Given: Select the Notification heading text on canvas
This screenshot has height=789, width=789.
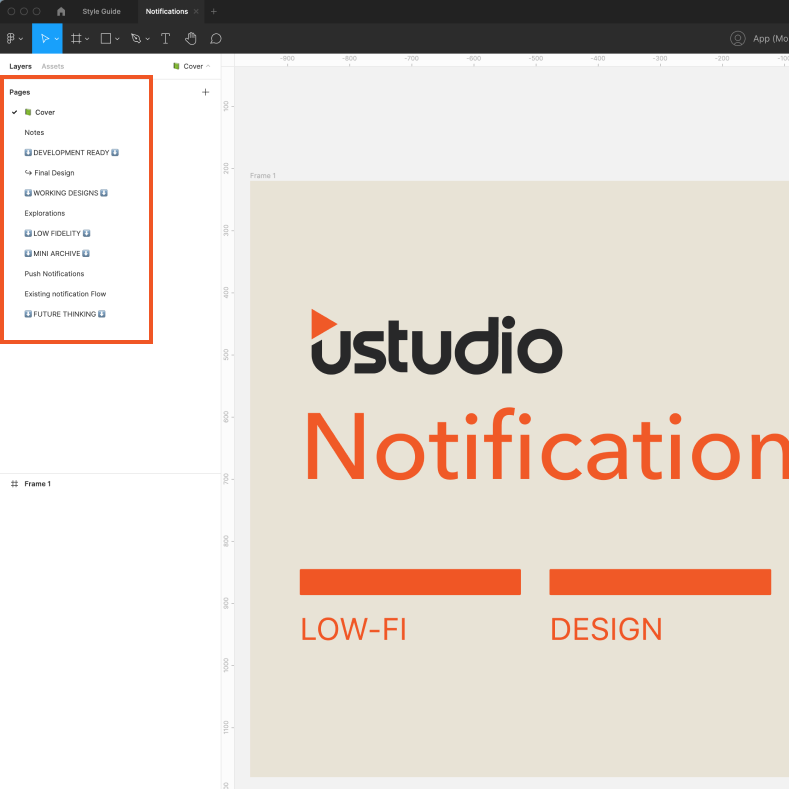Looking at the screenshot, I should click(x=547, y=446).
